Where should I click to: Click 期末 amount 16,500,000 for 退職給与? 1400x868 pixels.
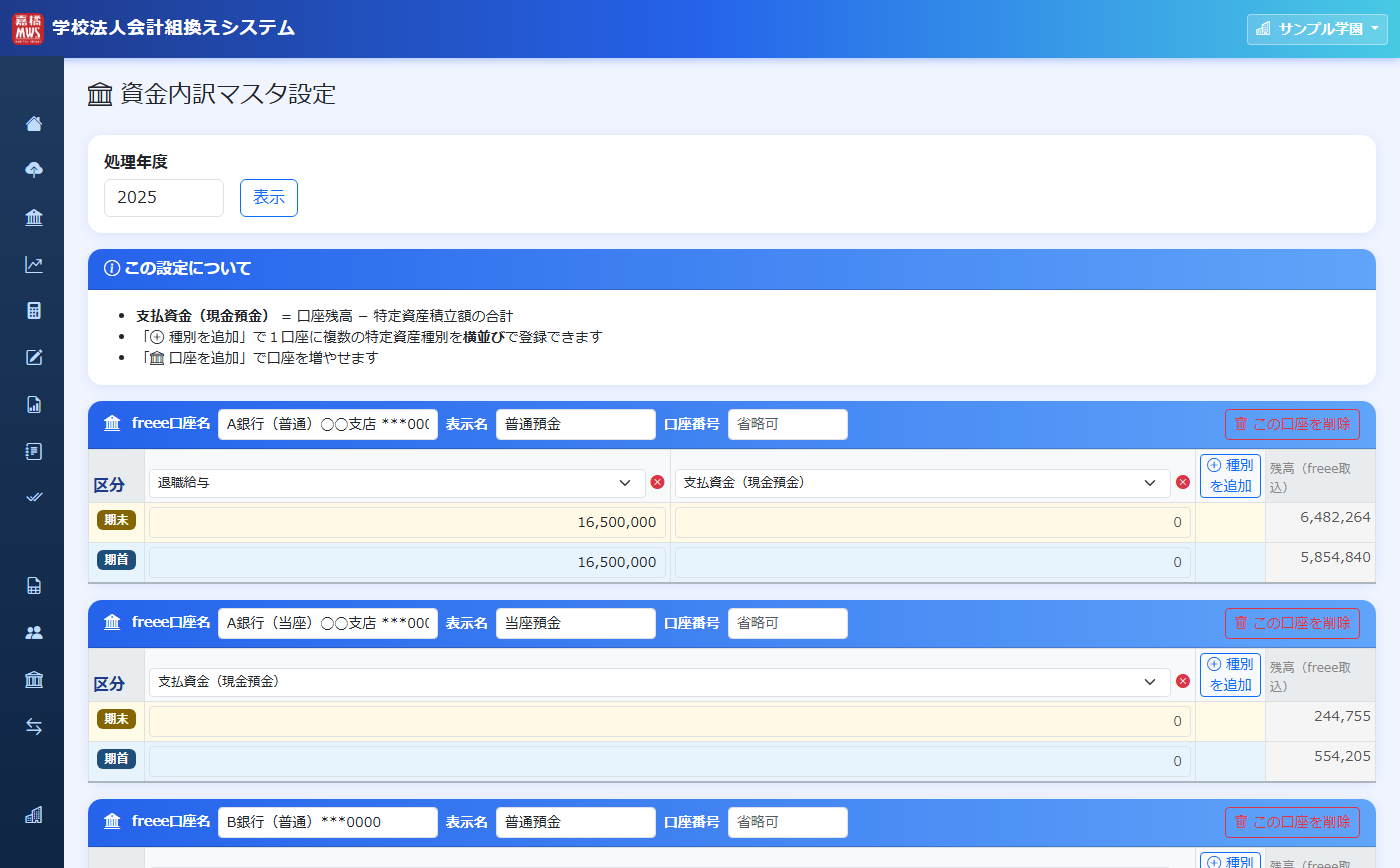(408, 522)
